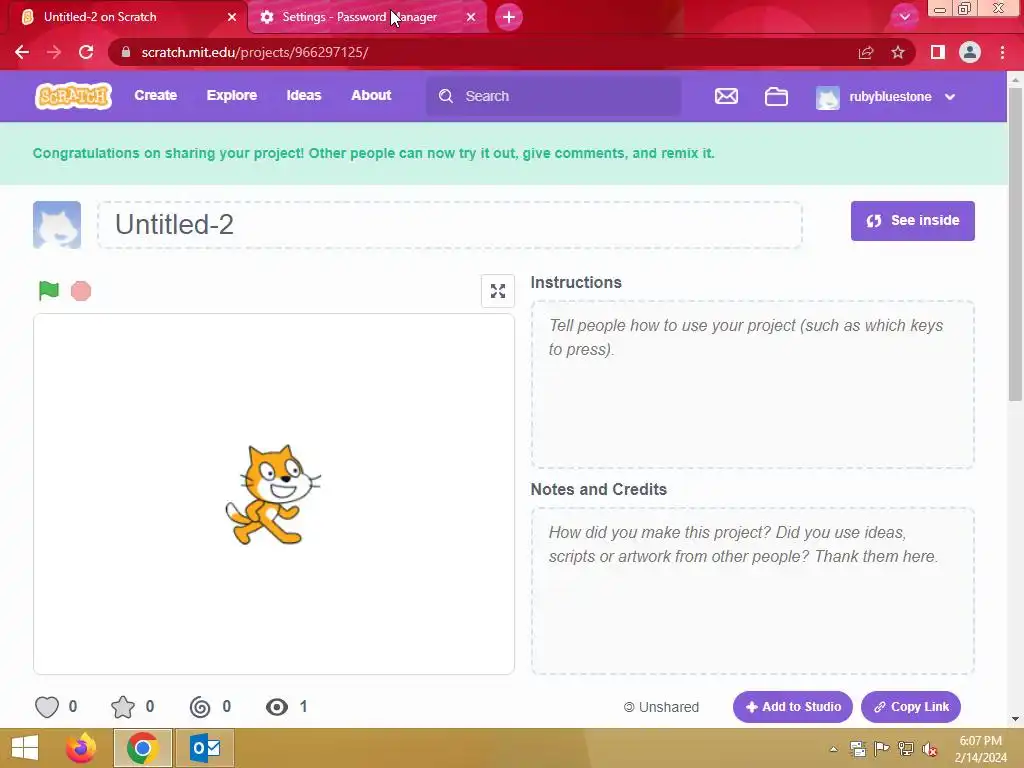Screen dimensions: 1024x768
Task: Go back with the browser back arrow
Action: point(22,52)
